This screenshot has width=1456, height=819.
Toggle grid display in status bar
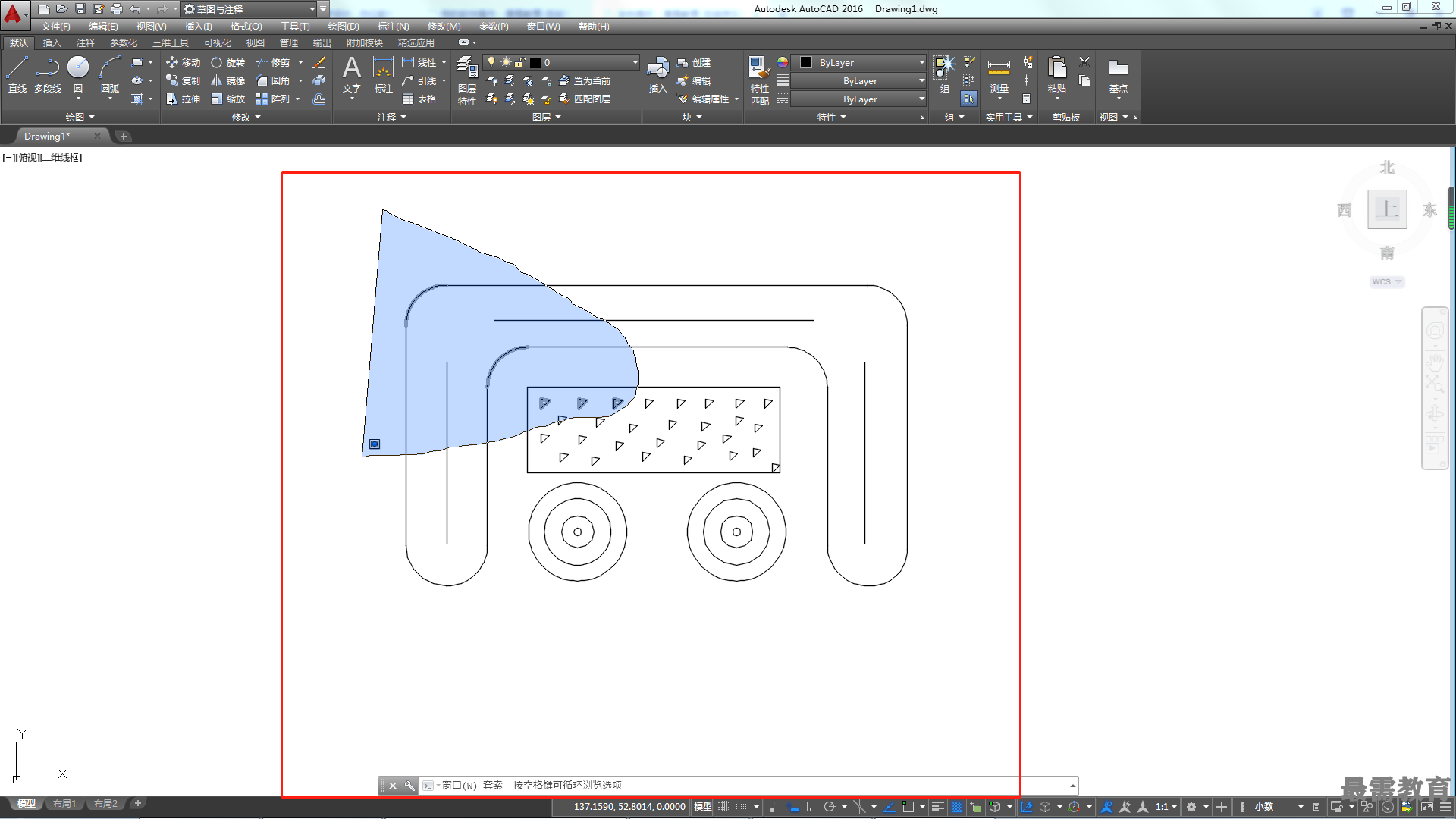[723, 807]
